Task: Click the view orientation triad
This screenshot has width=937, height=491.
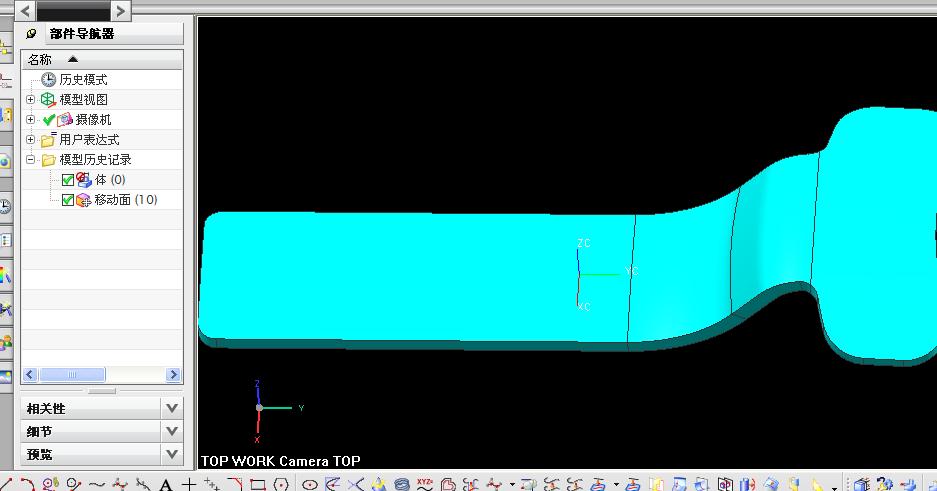Action: coord(259,408)
